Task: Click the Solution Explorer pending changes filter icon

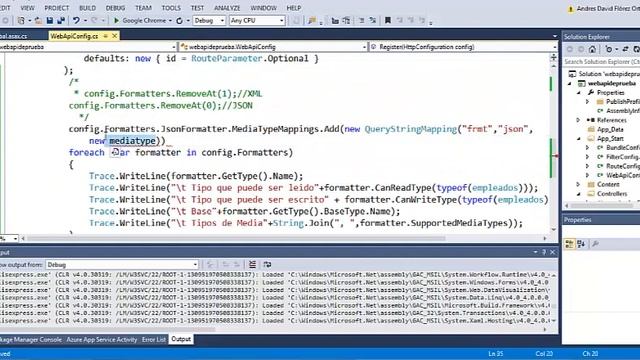Action: [609, 49]
